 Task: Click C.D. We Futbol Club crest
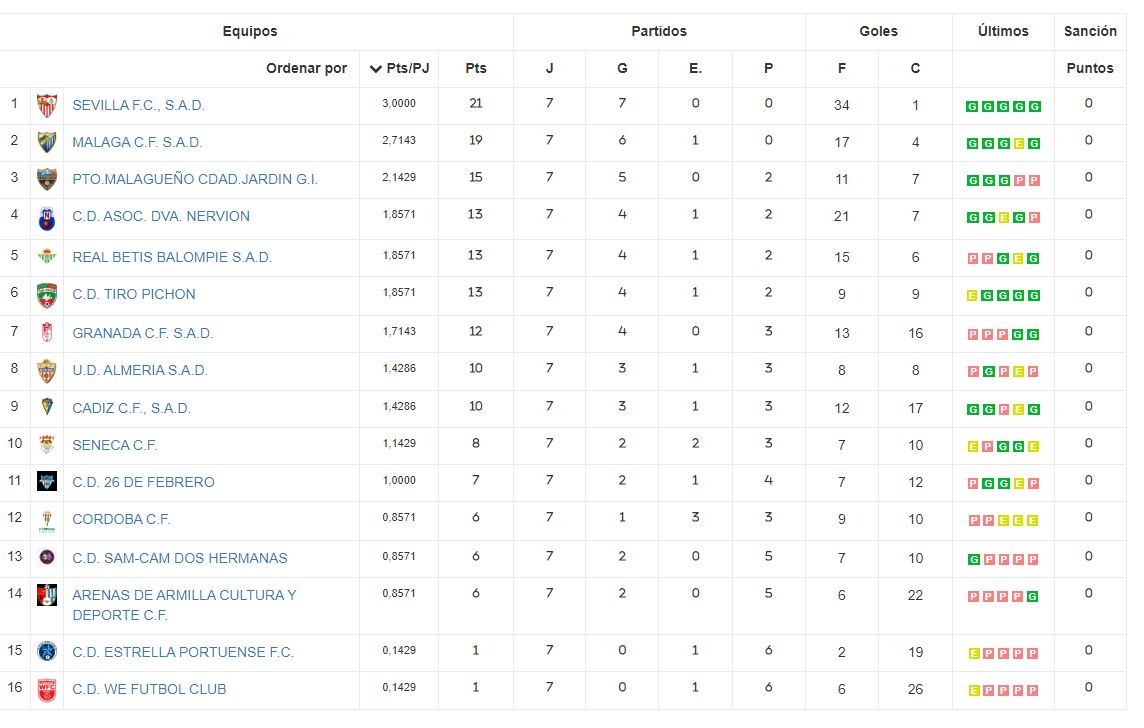coord(47,689)
